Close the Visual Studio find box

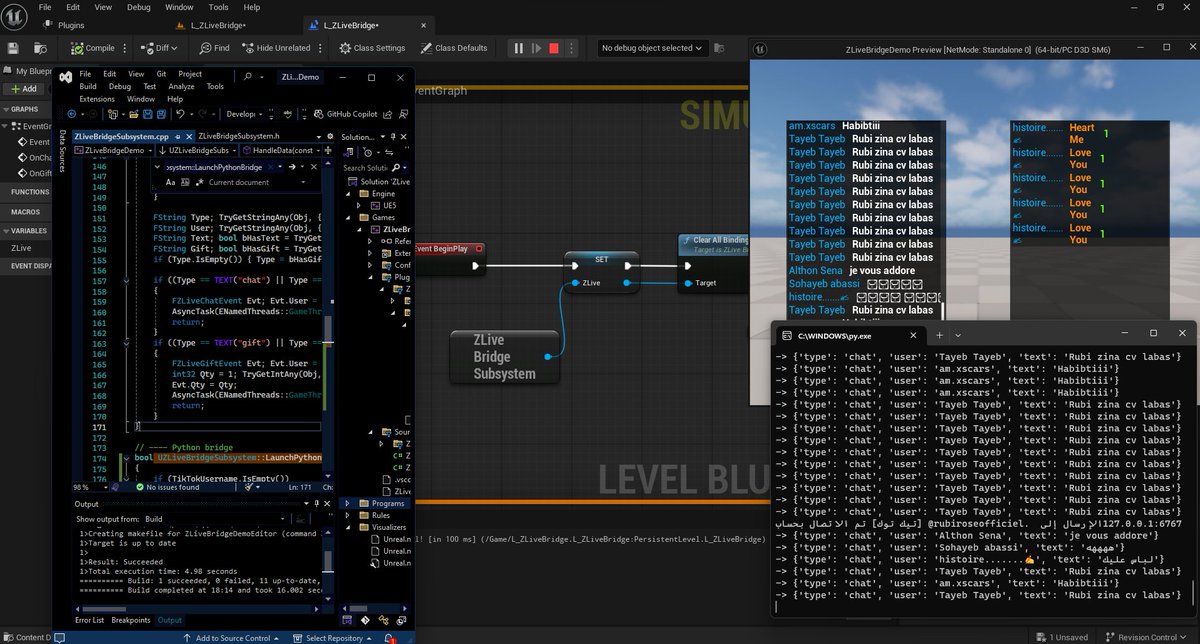[313, 167]
